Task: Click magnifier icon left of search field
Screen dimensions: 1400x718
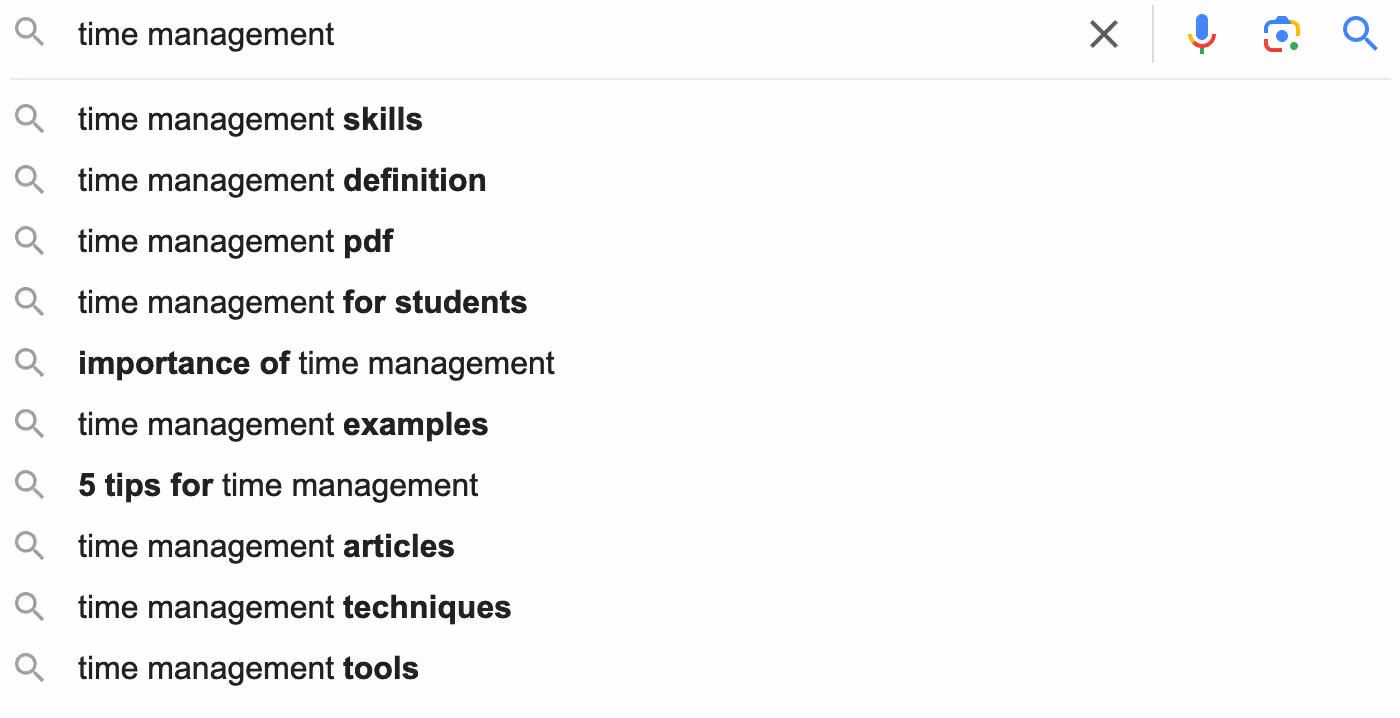Action: coord(30,34)
